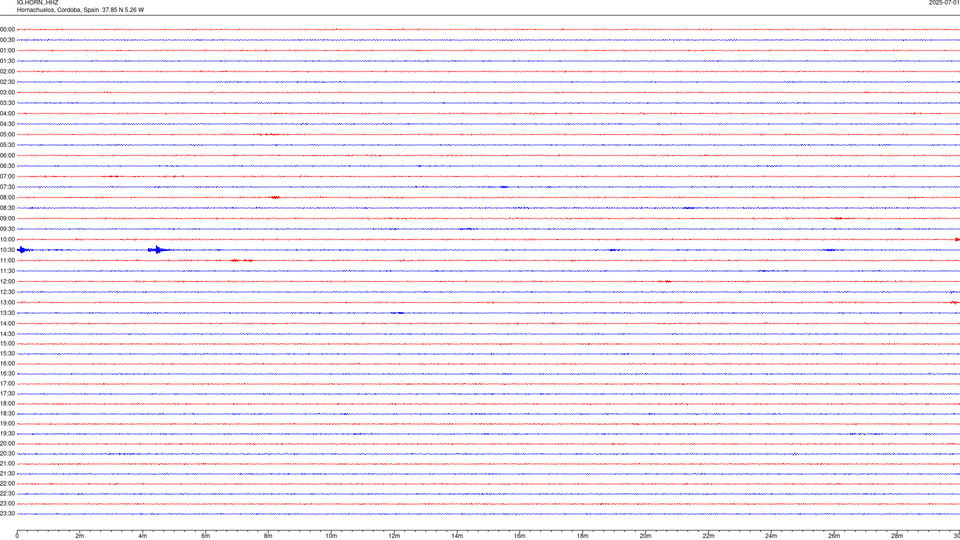Choose the 07:00 trace label

pyautogui.click(x=7, y=176)
